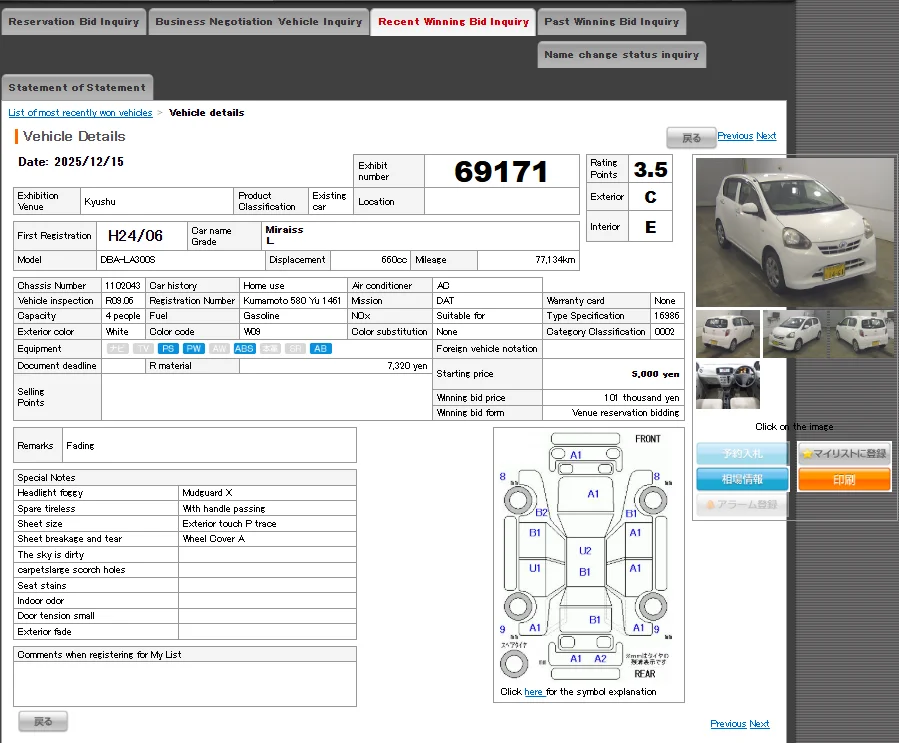Click the 'Venue reservation bidding' value
899x743 pixels.
pos(625,413)
